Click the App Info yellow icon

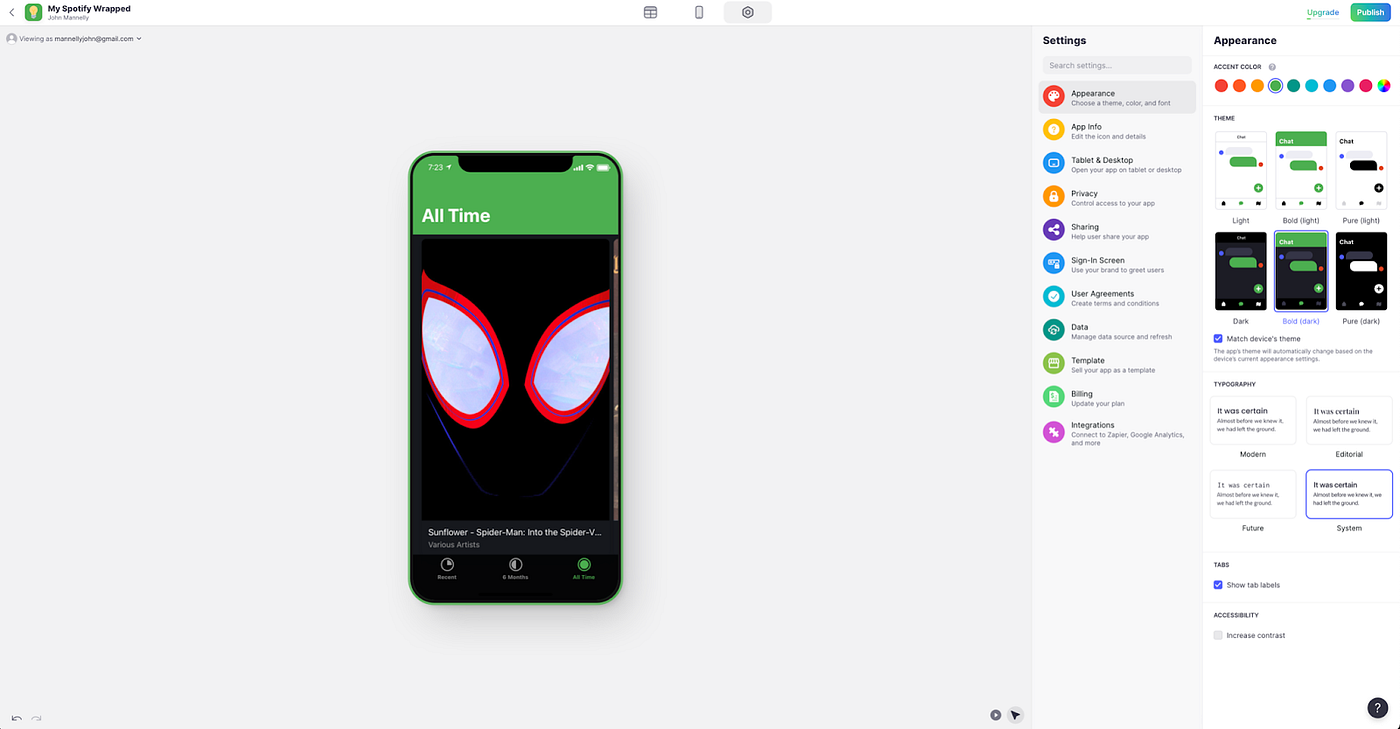(x=1053, y=130)
